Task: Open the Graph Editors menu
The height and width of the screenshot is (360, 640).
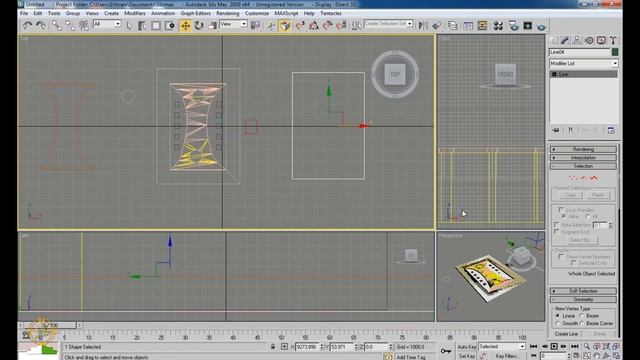Action: pyautogui.click(x=196, y=13)
